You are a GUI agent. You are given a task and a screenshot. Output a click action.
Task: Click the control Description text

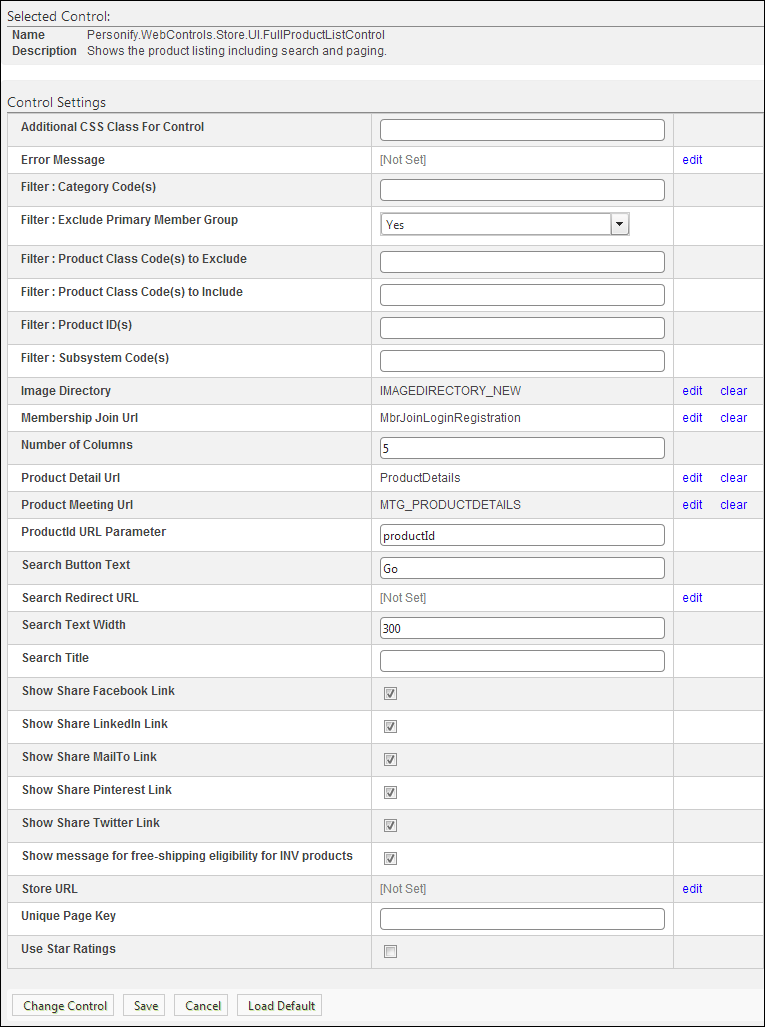tap(236, 50)
